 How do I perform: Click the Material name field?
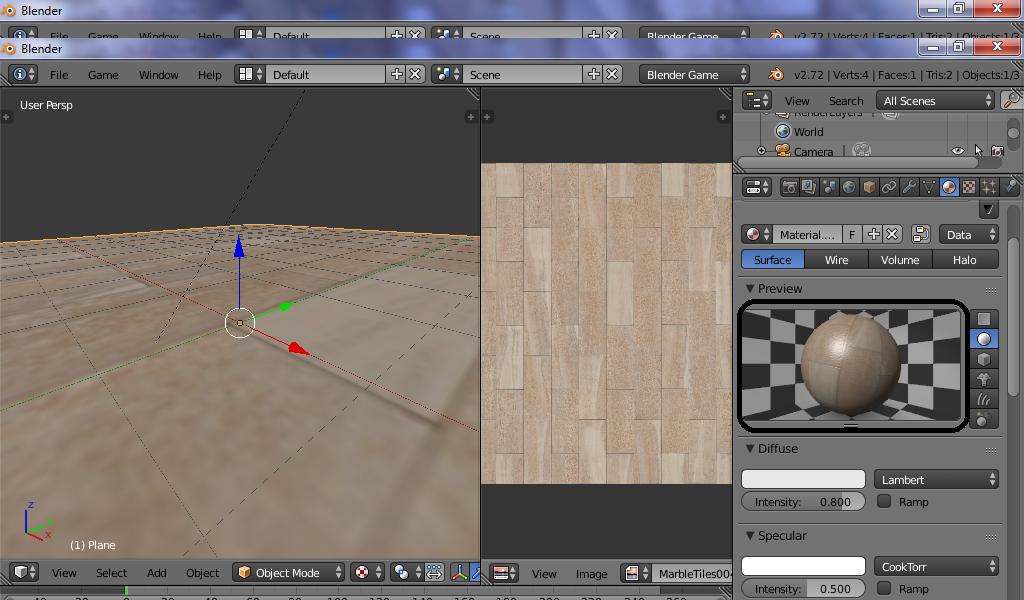[x=807, y=234]
